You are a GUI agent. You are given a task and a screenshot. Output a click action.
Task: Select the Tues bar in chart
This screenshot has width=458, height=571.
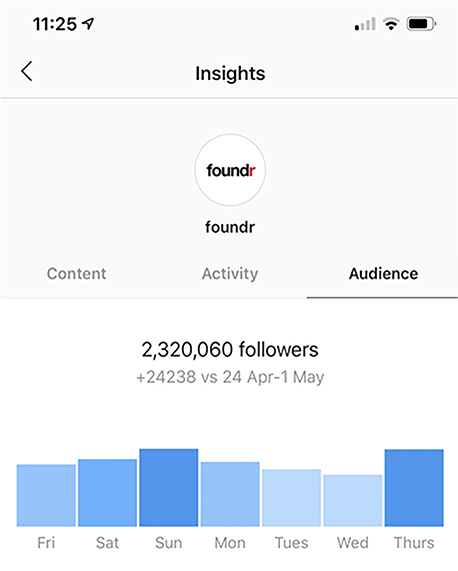click(x=291, y=498)
